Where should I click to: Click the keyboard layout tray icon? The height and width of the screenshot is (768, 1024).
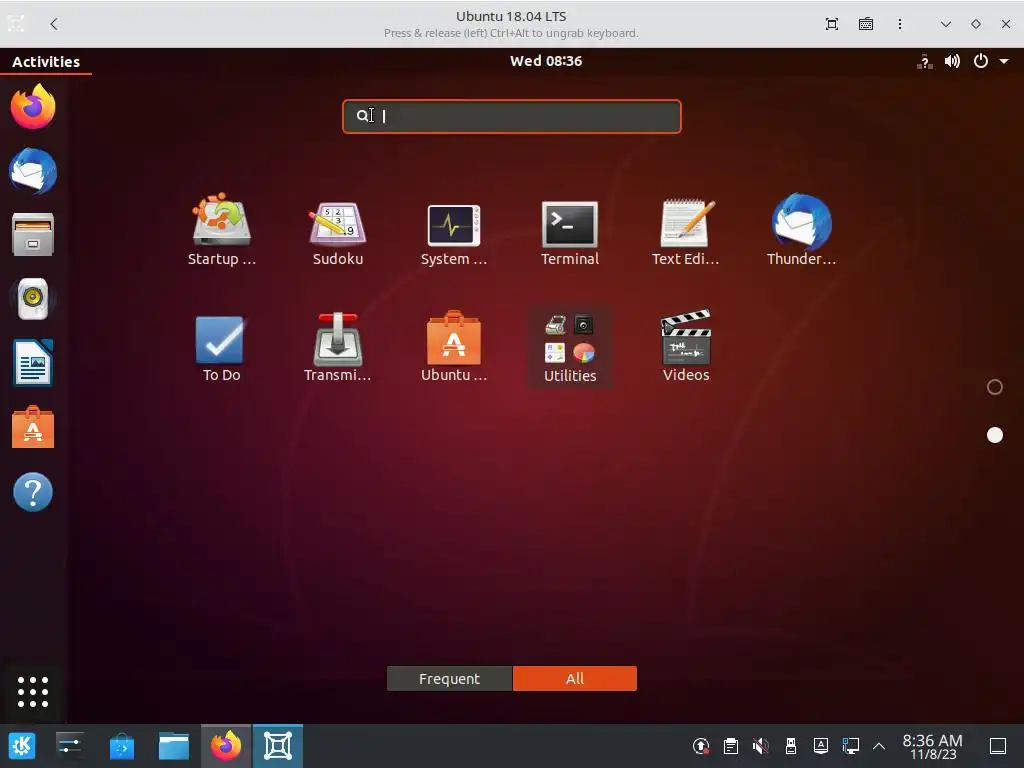point(821,746)
